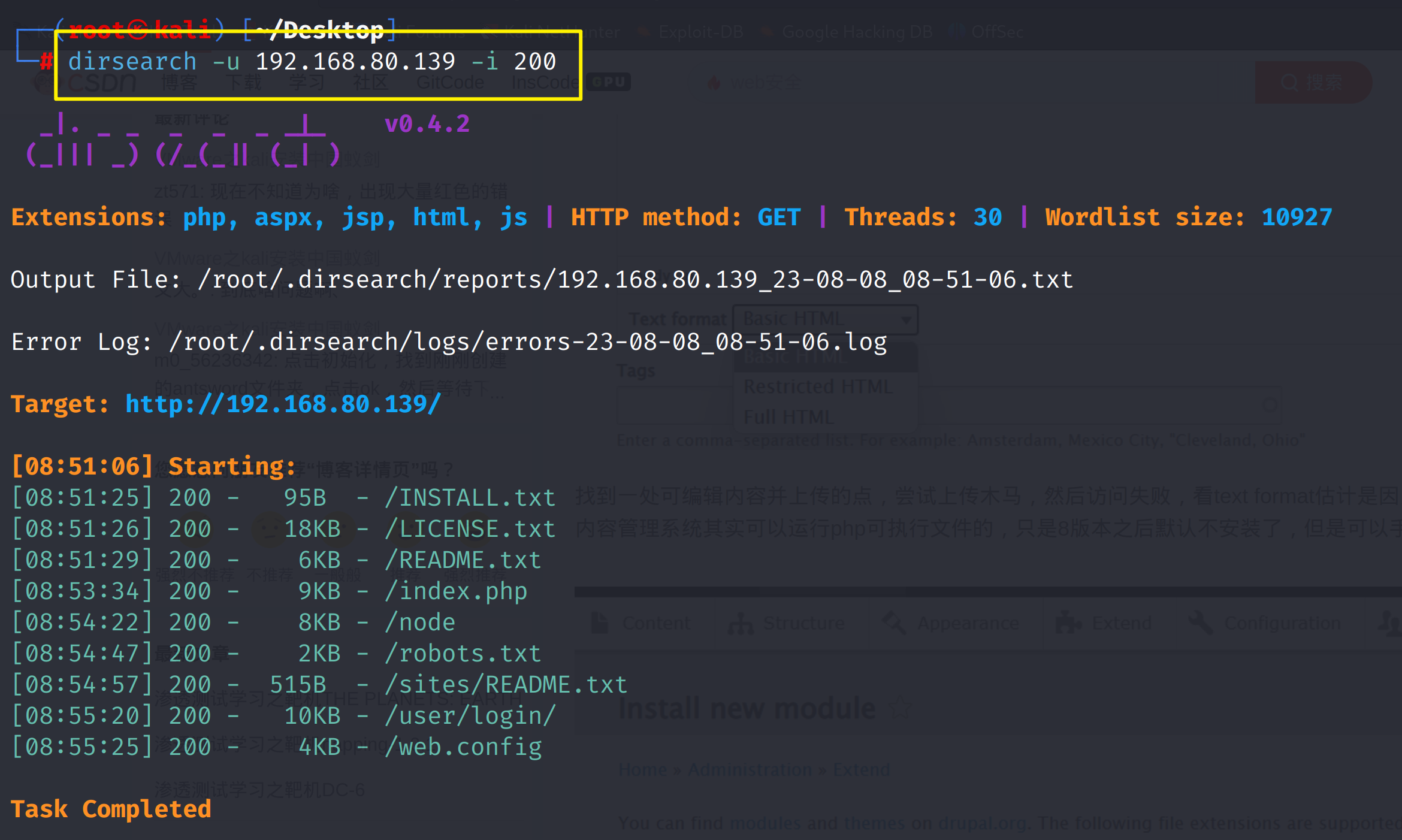1402x840 pixels.
Task: Open Structure tab in Drupal toolbar
Action: coord(787,623)
